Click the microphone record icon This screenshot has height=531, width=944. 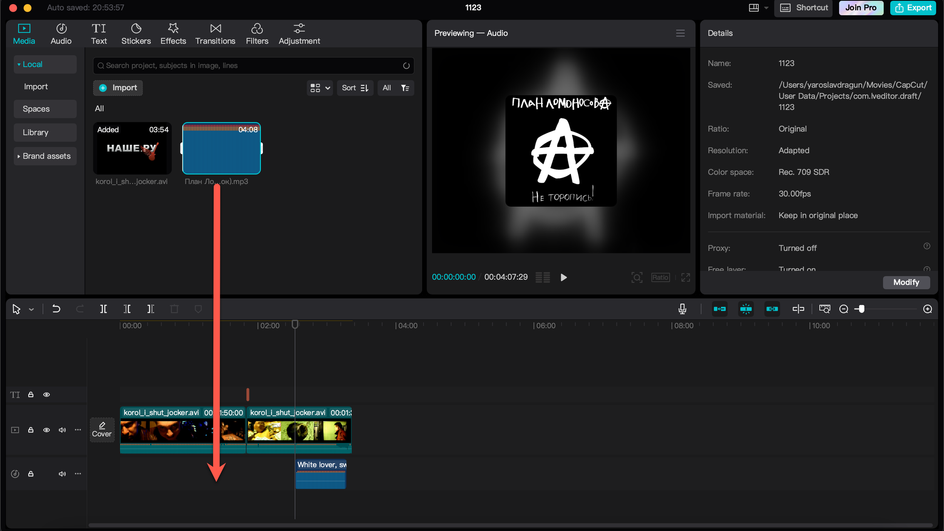coord(682,309)
